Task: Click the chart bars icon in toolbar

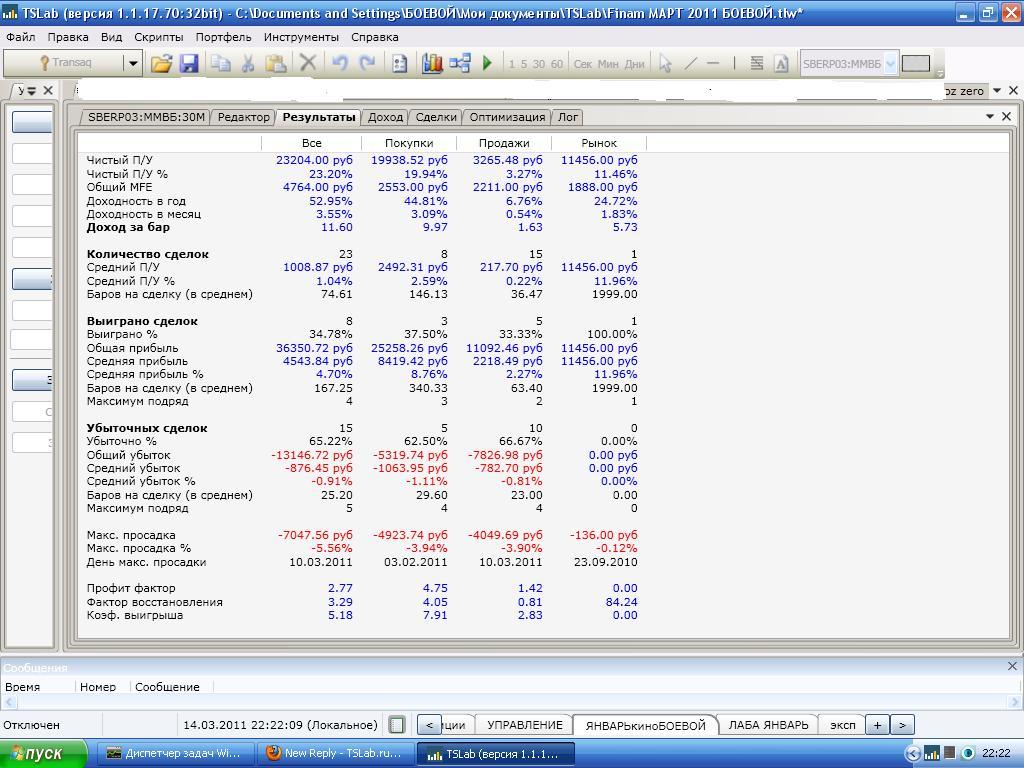Action: (x=432, y=63)
